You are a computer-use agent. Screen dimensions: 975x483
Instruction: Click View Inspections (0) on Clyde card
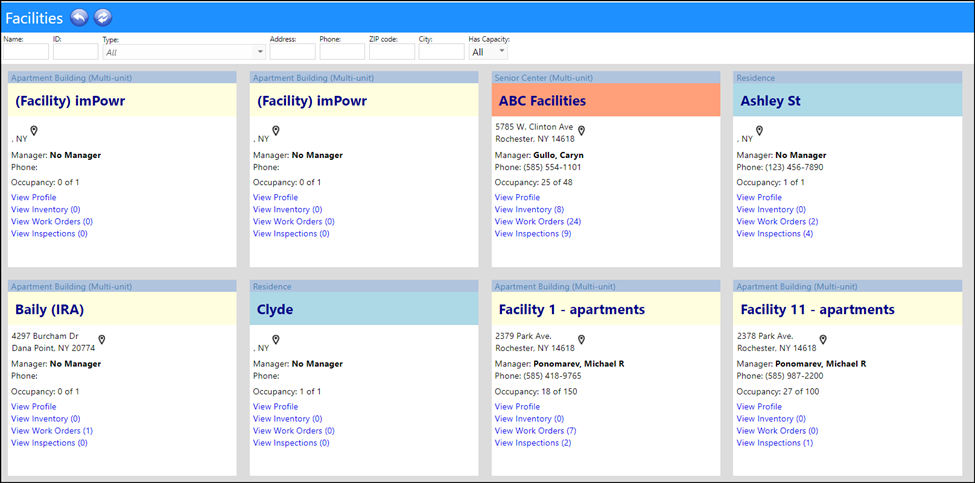[291, 443]
